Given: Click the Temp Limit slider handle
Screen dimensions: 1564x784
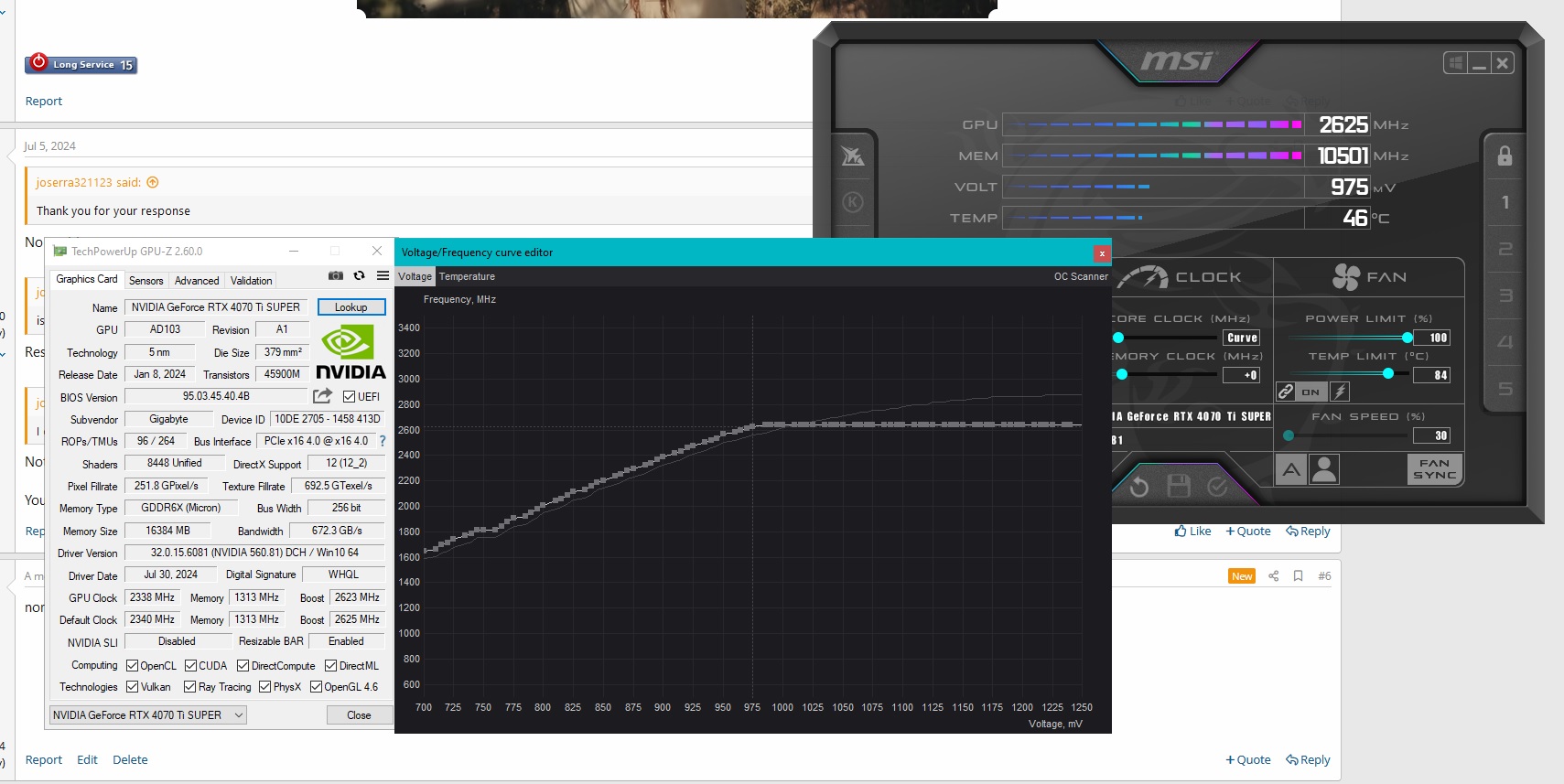Looking at the screenshot, I should pos(1388,373).
